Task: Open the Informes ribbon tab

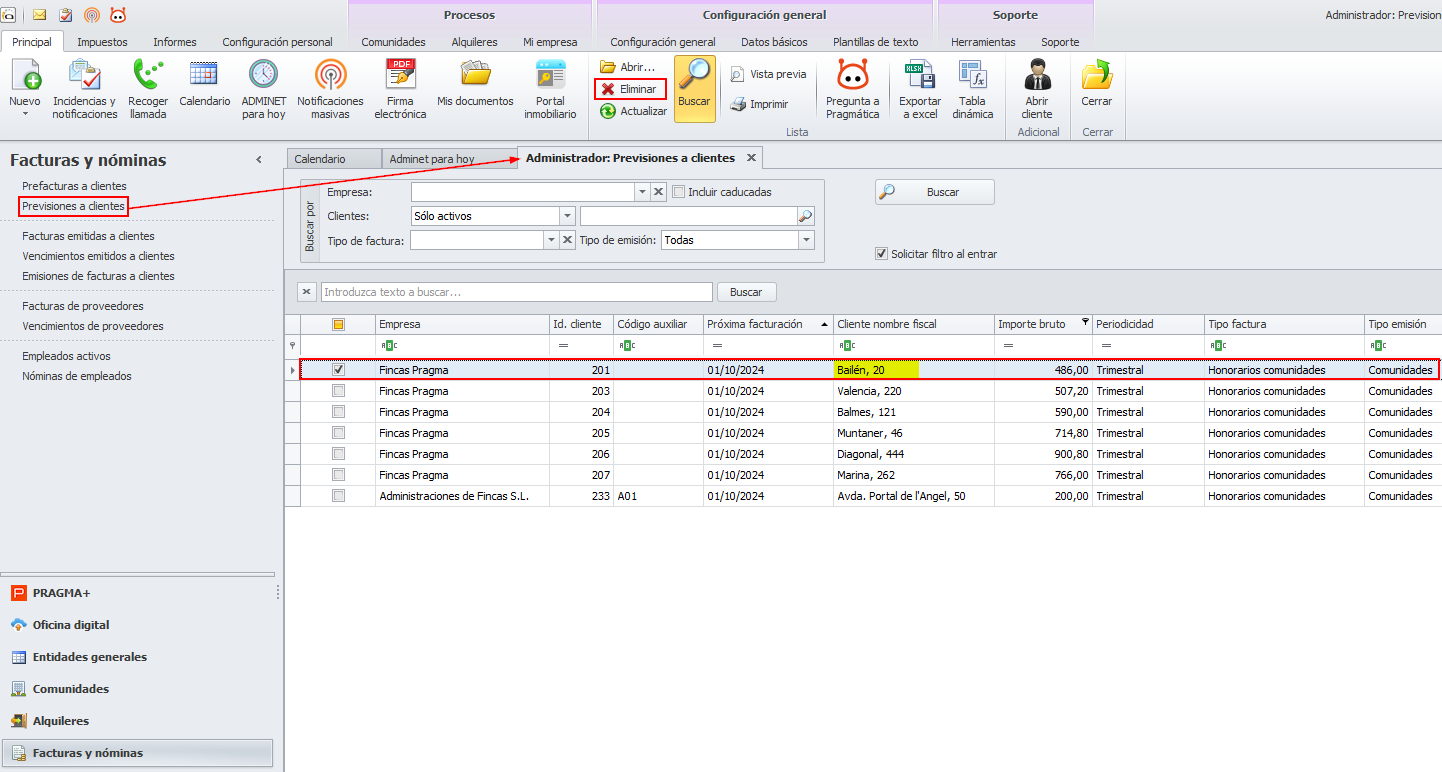Action: point(175,42)
